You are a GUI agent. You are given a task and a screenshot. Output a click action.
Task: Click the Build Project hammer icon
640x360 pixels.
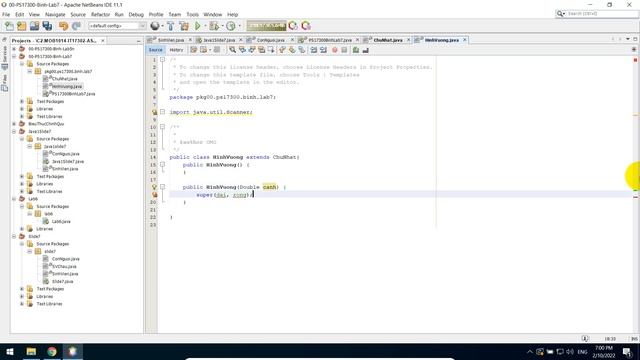tap(171, 26)
